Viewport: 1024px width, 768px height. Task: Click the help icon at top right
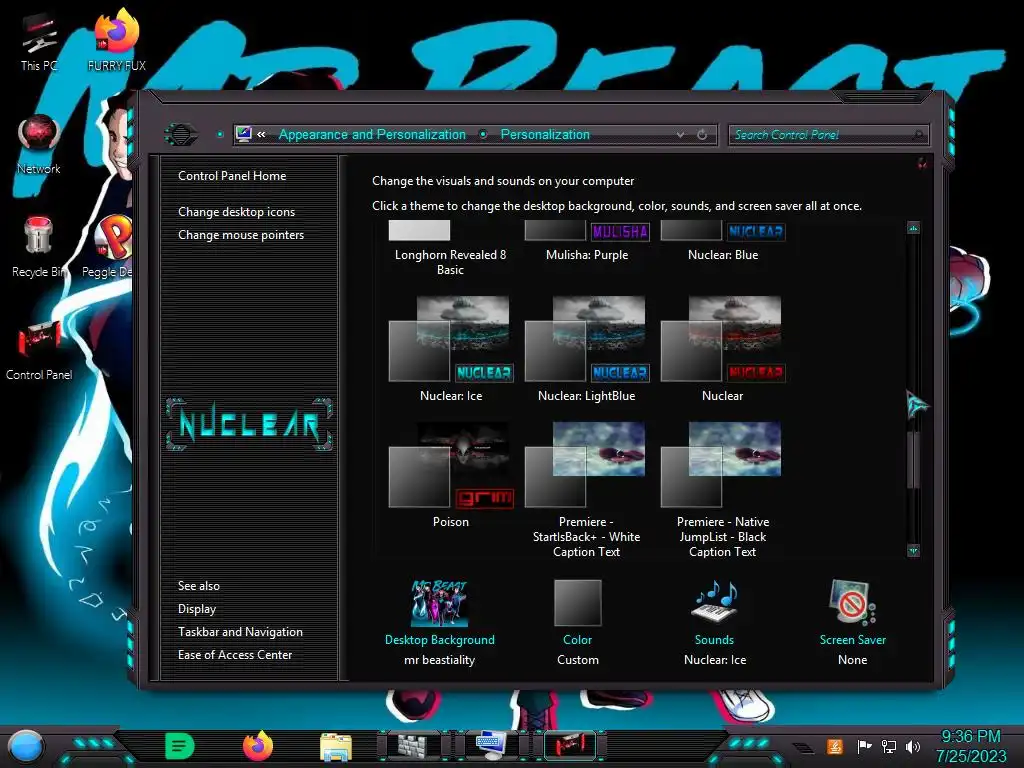coord(921,163)
